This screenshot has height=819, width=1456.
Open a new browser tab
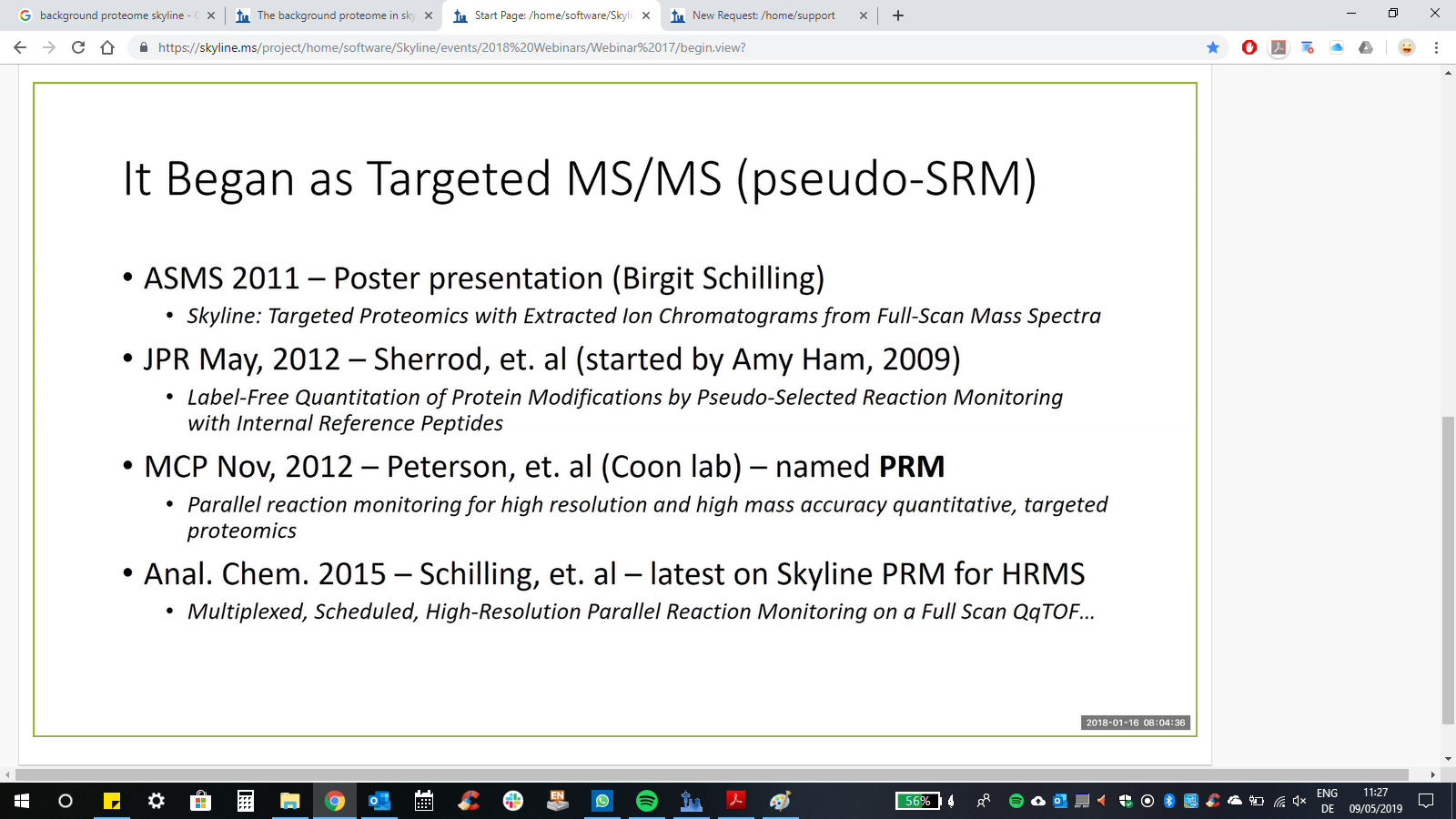coord(898,15)
